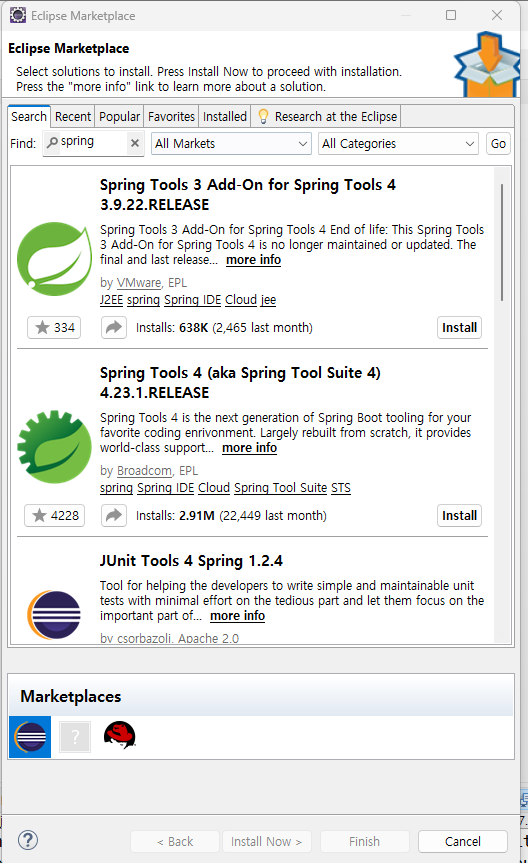
Task: Click the JUnit Tools 4 Spring Eclipse logo
Action: (x=54, y=614)
